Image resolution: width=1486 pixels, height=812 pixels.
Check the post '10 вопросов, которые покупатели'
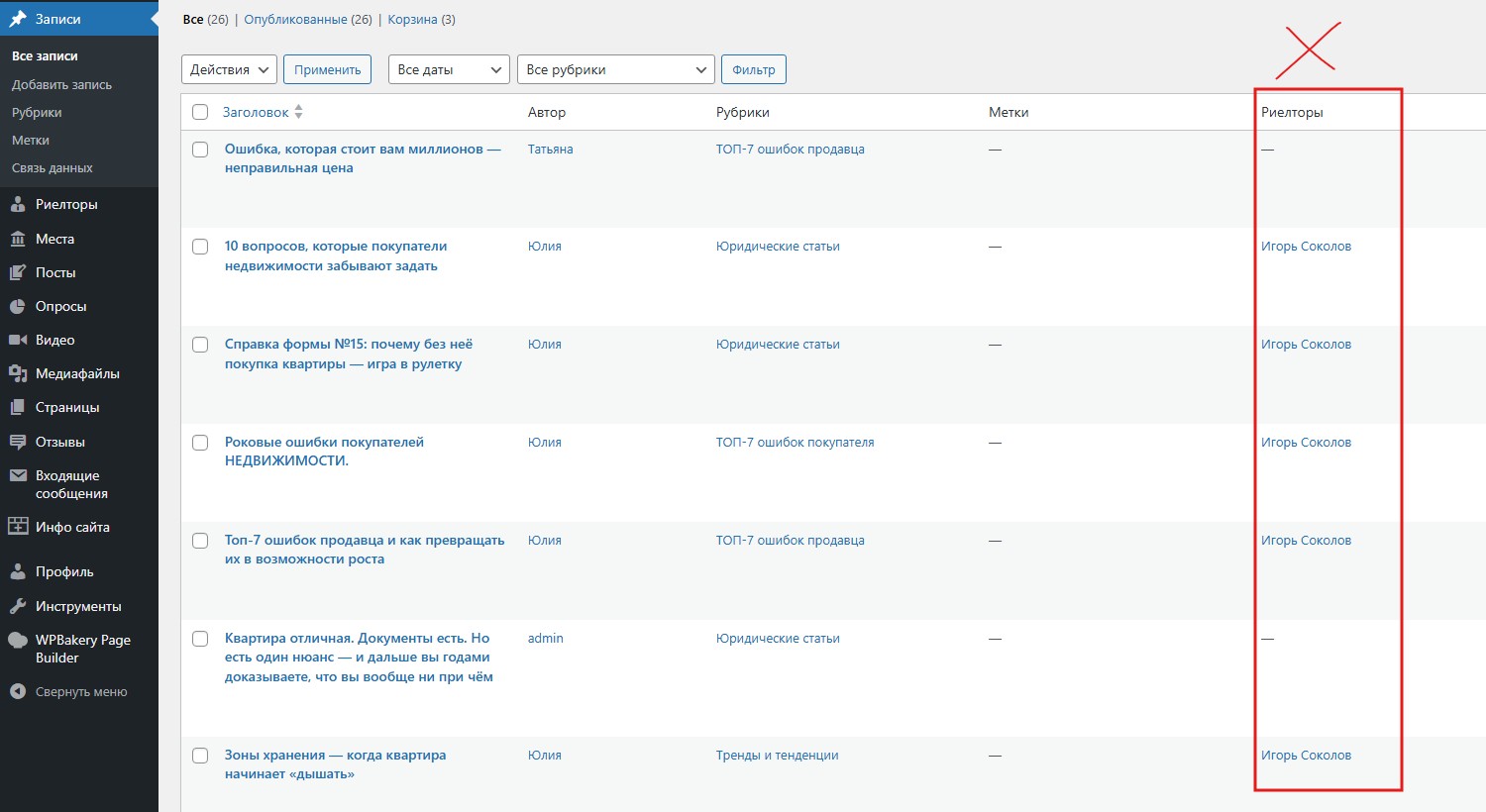tap(200, 247)
